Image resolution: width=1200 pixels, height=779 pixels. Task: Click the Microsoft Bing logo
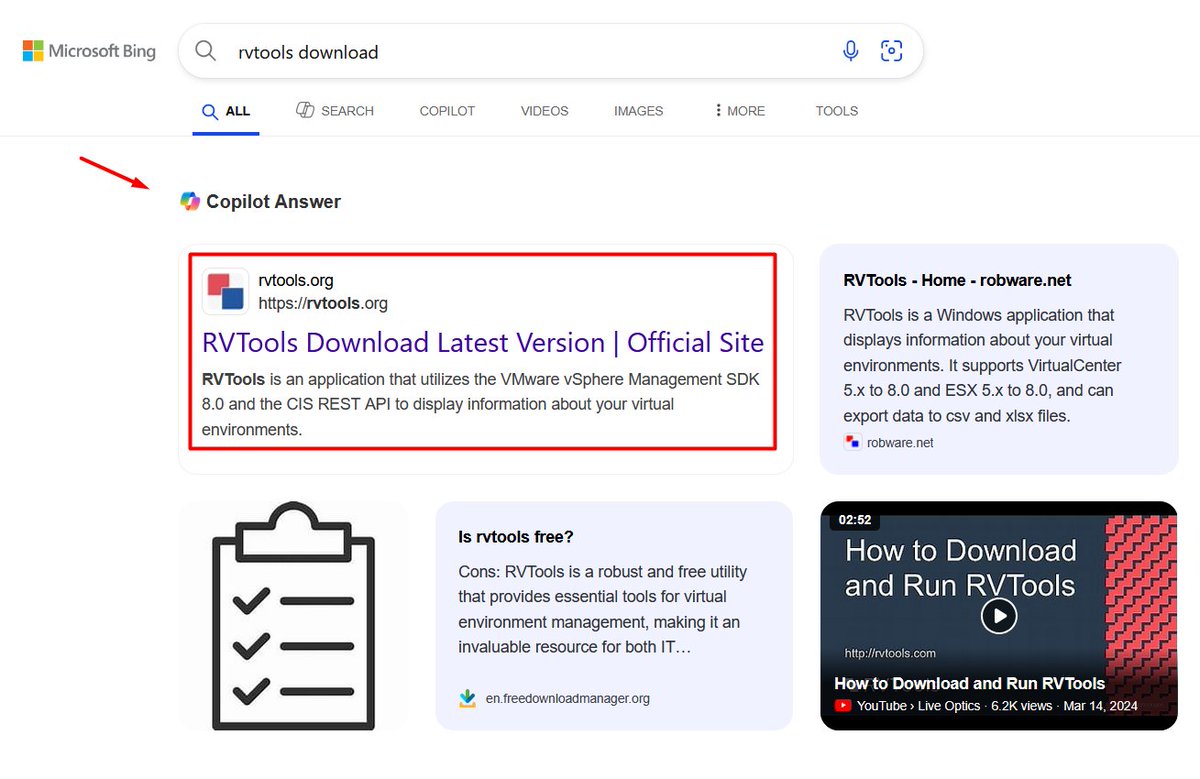[x=88, y=50]
